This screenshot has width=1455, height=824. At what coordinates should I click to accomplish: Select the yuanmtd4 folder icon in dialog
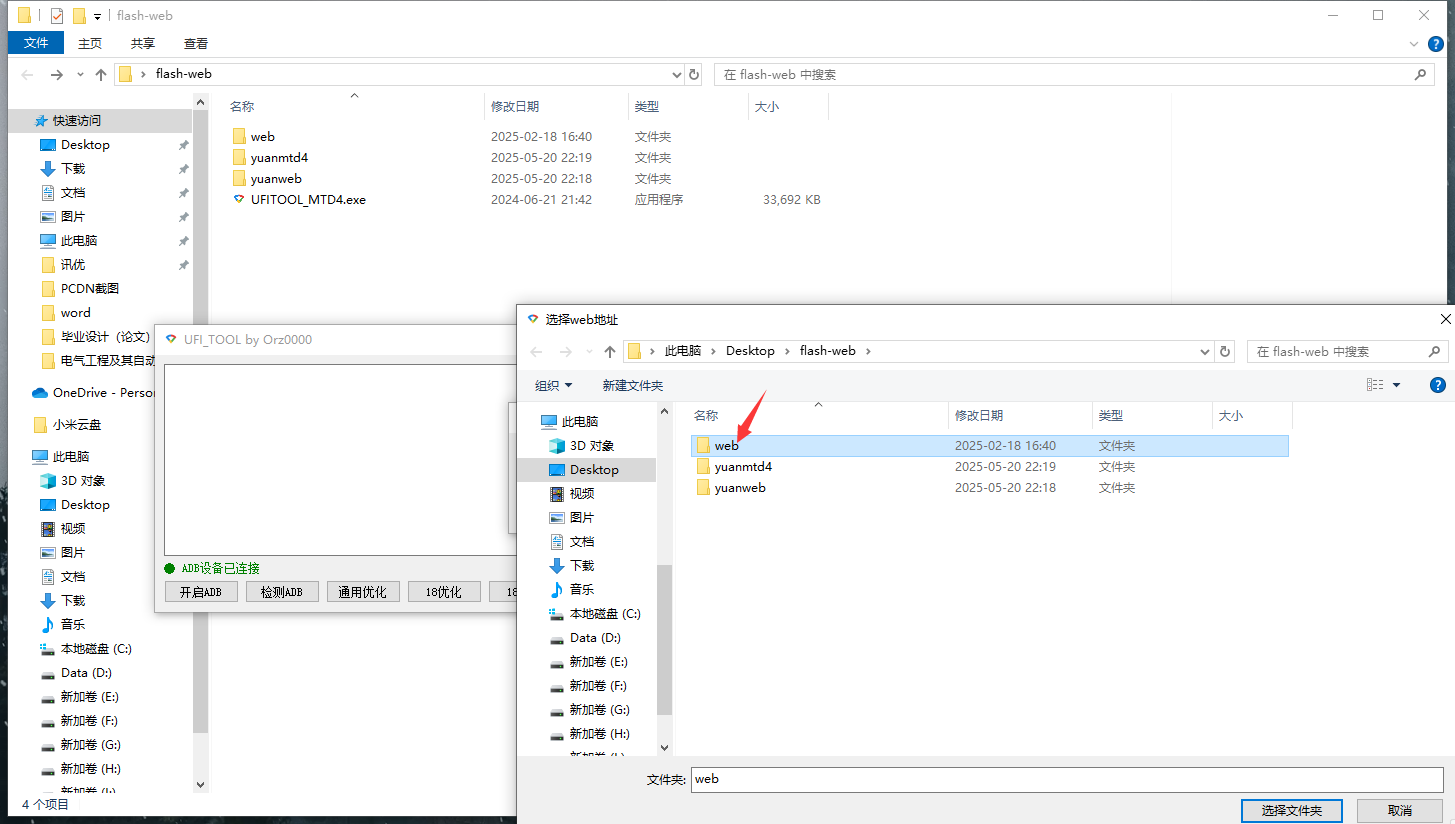(703, 467)
